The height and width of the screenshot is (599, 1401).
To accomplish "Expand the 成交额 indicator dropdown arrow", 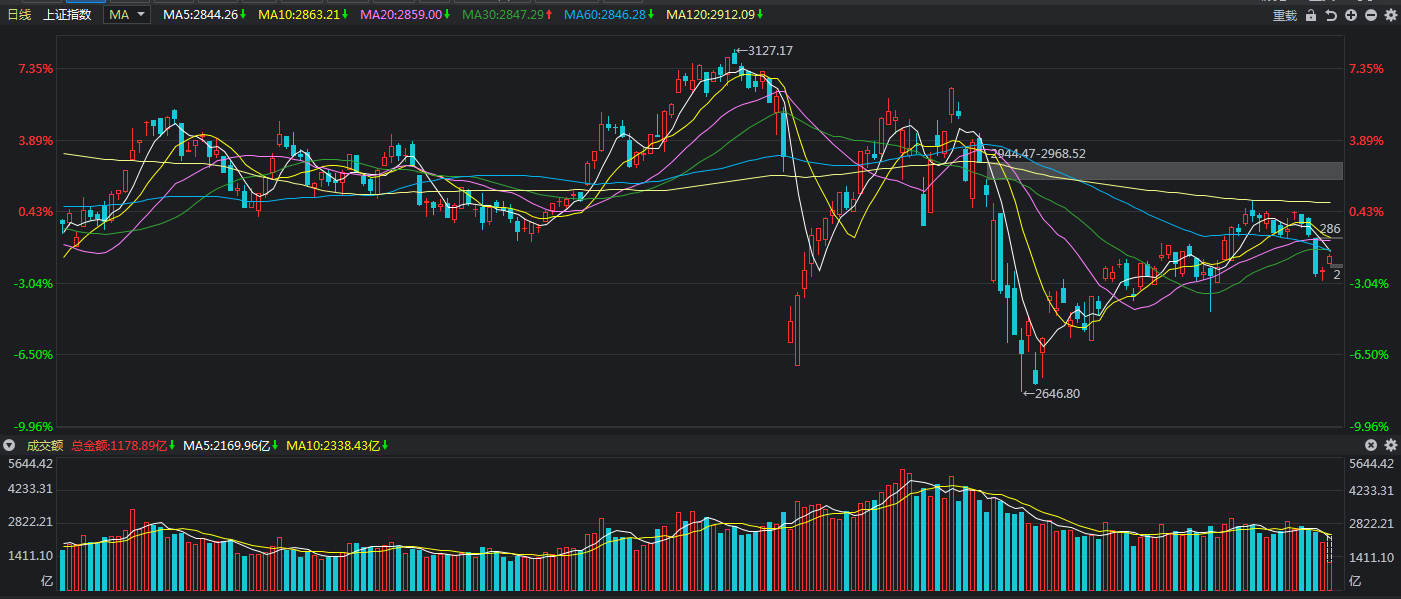I will point(10,445).
